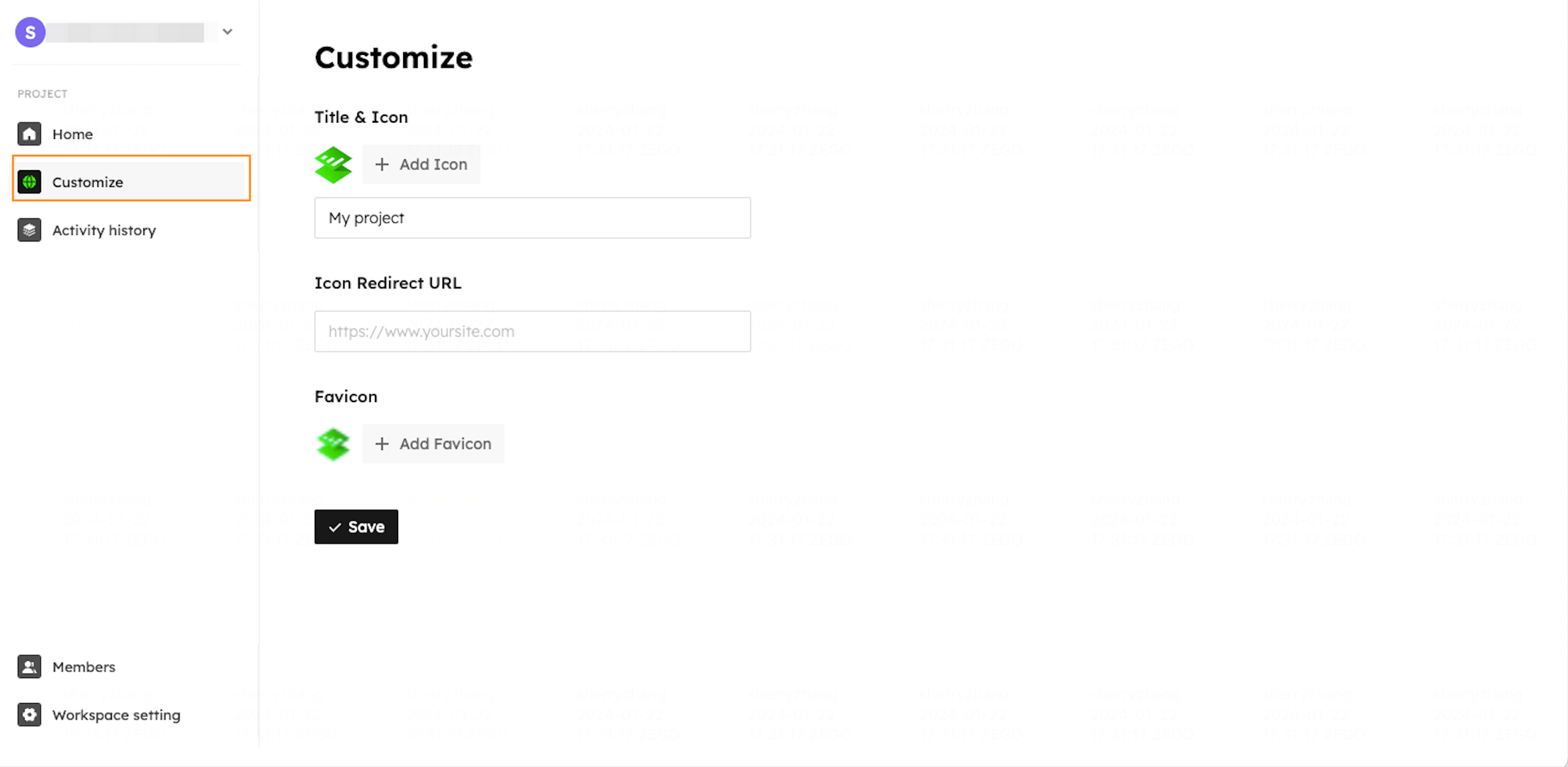Open the Home menu item
The width and height of the screenshot is (1568, 767).
tap(72, 134)
